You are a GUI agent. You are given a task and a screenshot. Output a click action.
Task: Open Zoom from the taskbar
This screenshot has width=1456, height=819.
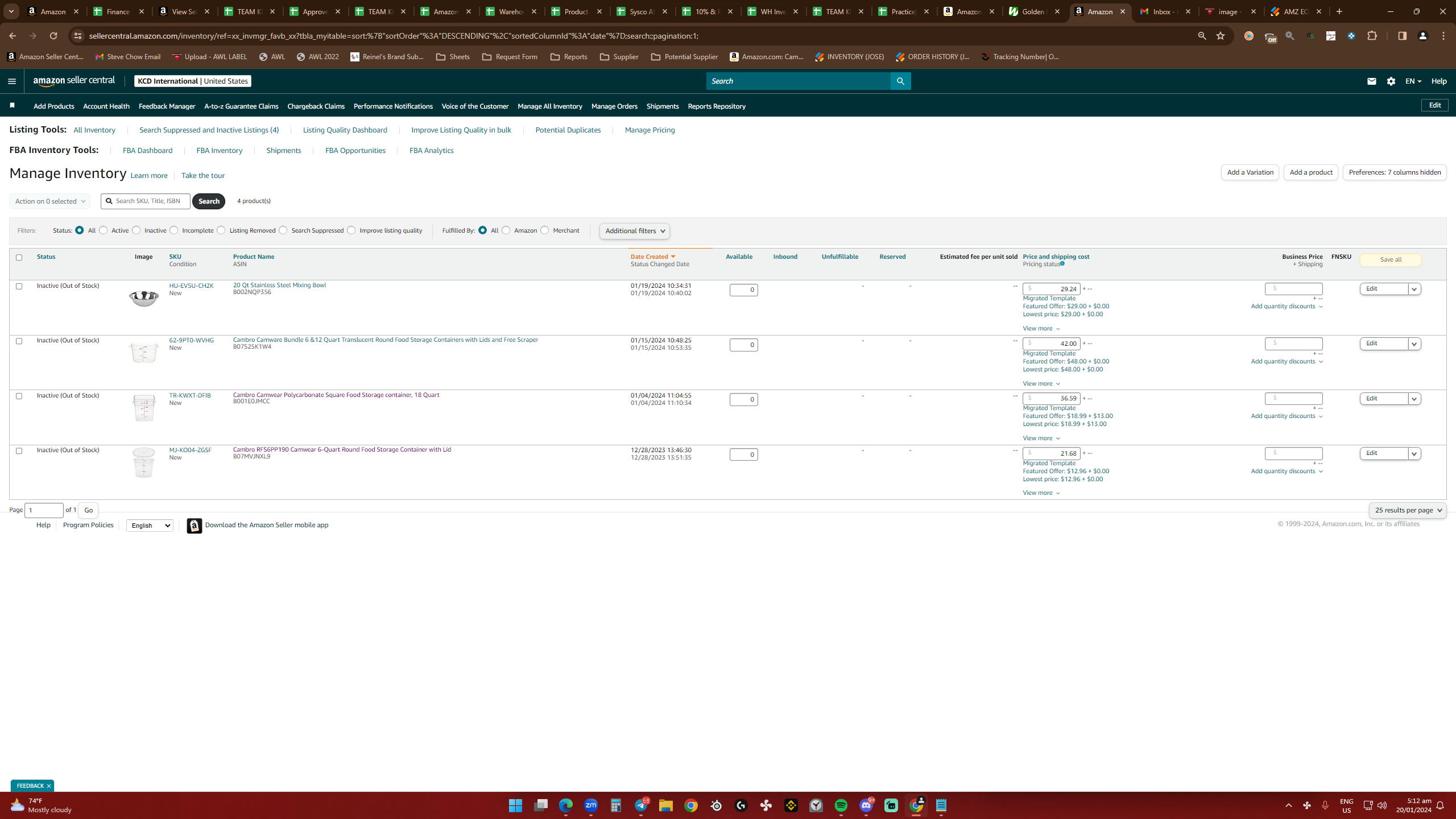point(591,805)
